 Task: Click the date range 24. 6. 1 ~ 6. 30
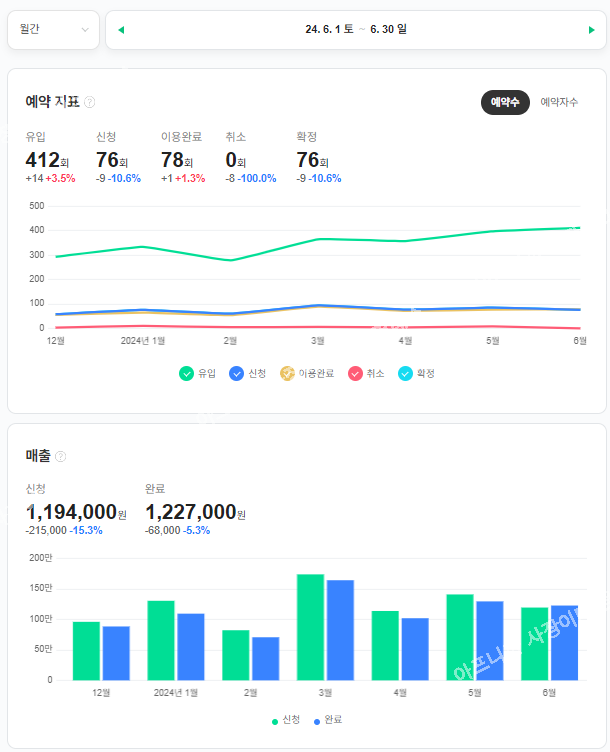[356, 30]
